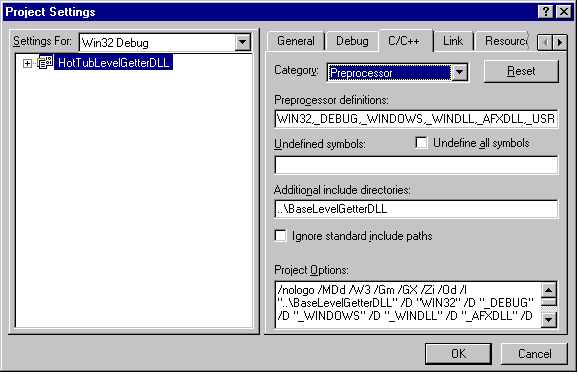This screenshot has width=578, height=374.
Task: Click Additional include directories field
Action: pos(416,209)
